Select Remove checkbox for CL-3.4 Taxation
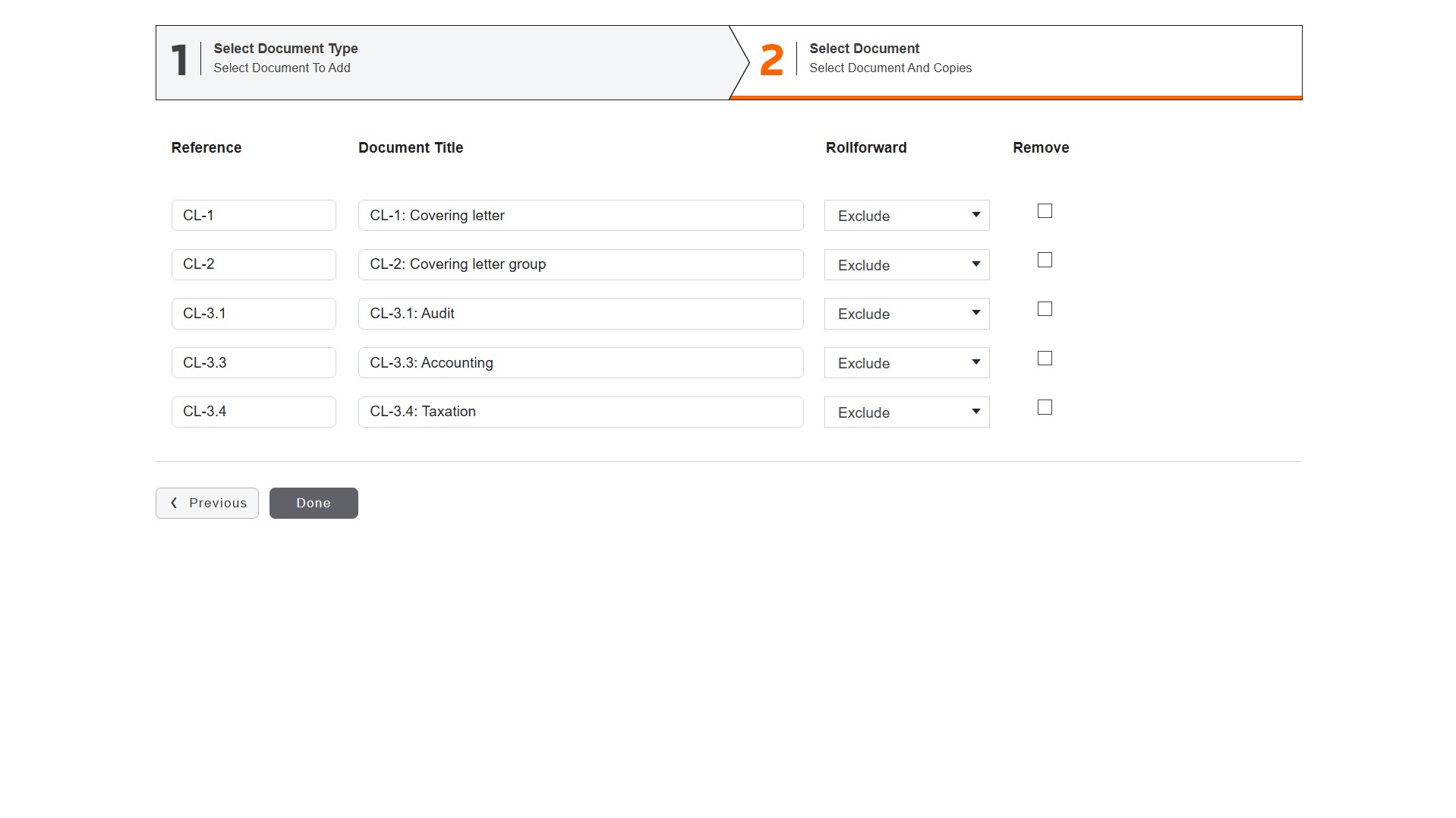Image resolution: width=1456 pixels, height=818 pixels. click(x=1045, y=408)
